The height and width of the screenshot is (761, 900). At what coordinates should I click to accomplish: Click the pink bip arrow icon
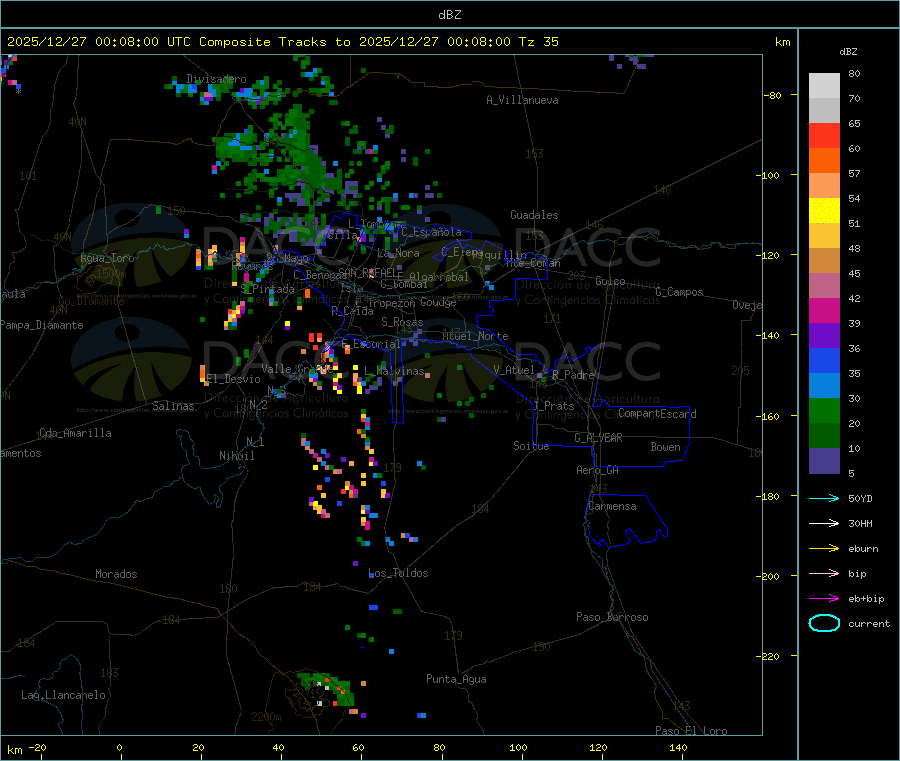(824, 573)
